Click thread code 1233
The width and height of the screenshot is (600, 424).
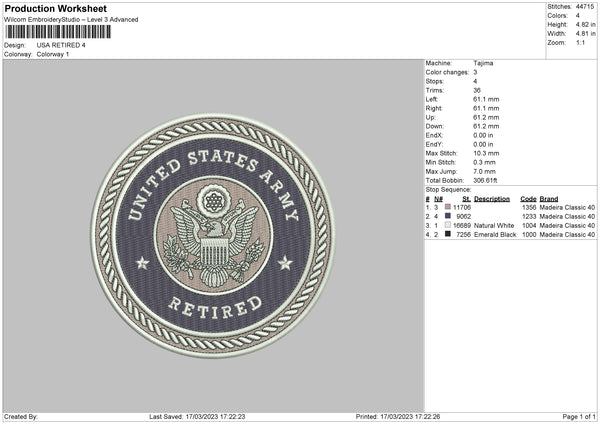[529, 217]
